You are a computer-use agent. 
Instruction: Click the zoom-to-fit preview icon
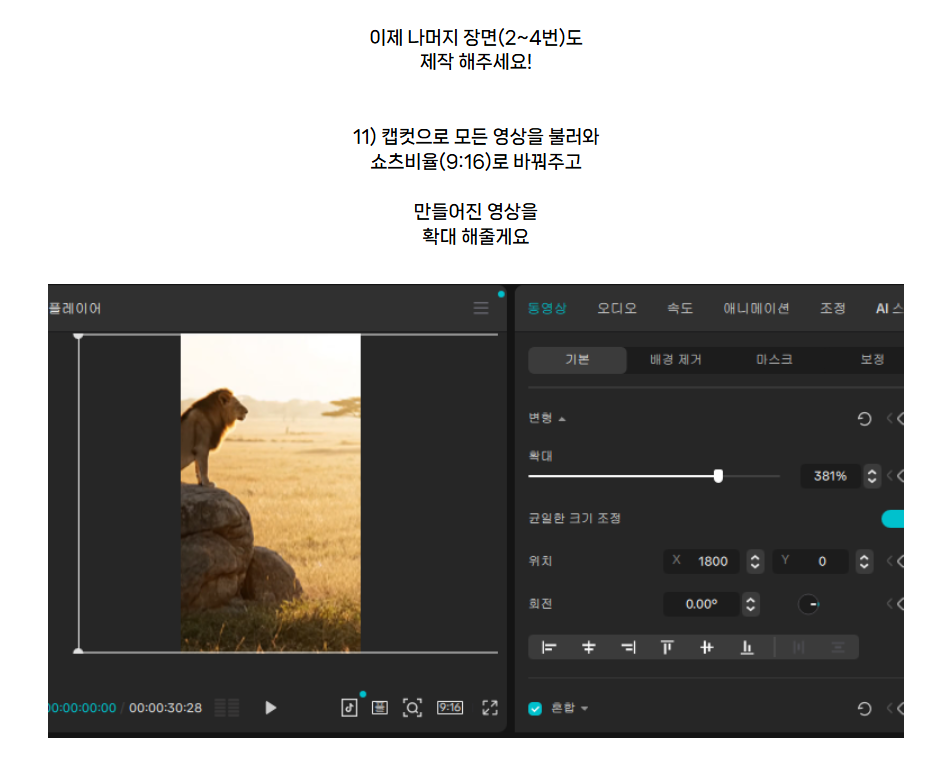(x=412, y=707)
